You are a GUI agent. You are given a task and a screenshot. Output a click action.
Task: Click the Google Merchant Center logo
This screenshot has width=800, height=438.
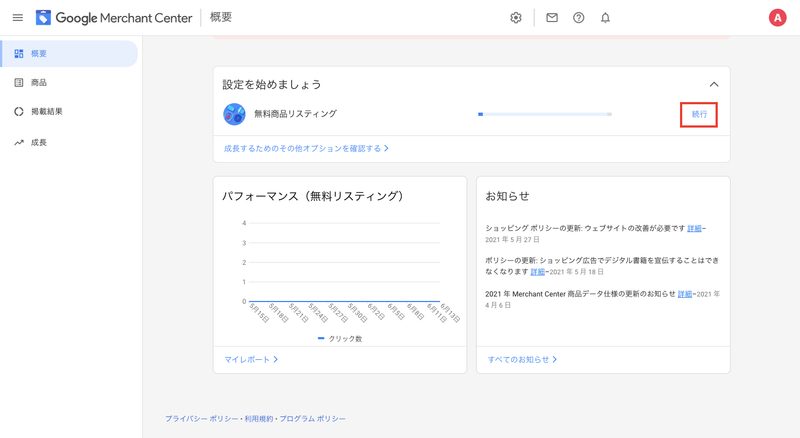coord(114,18)
